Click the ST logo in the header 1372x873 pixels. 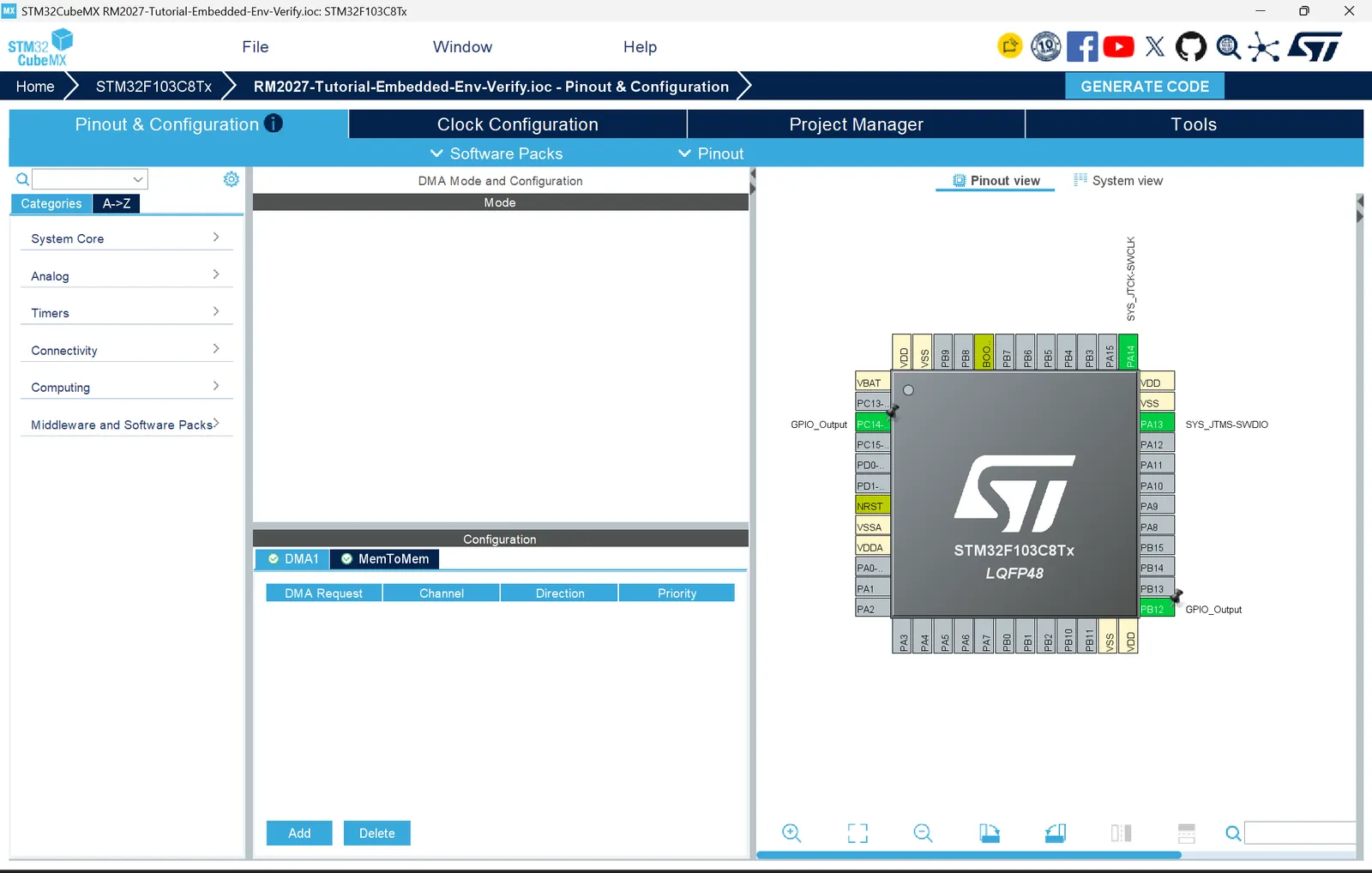coord(1315,46)
